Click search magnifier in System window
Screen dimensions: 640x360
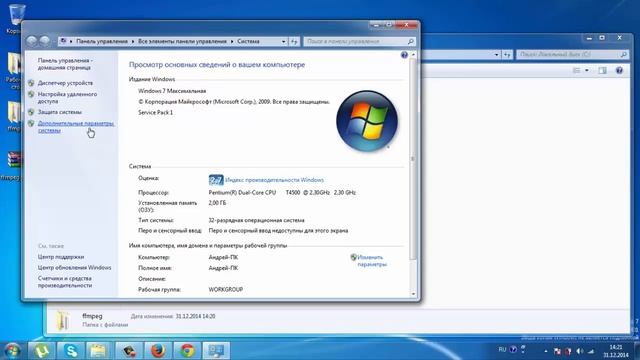[x=411, y=41]
